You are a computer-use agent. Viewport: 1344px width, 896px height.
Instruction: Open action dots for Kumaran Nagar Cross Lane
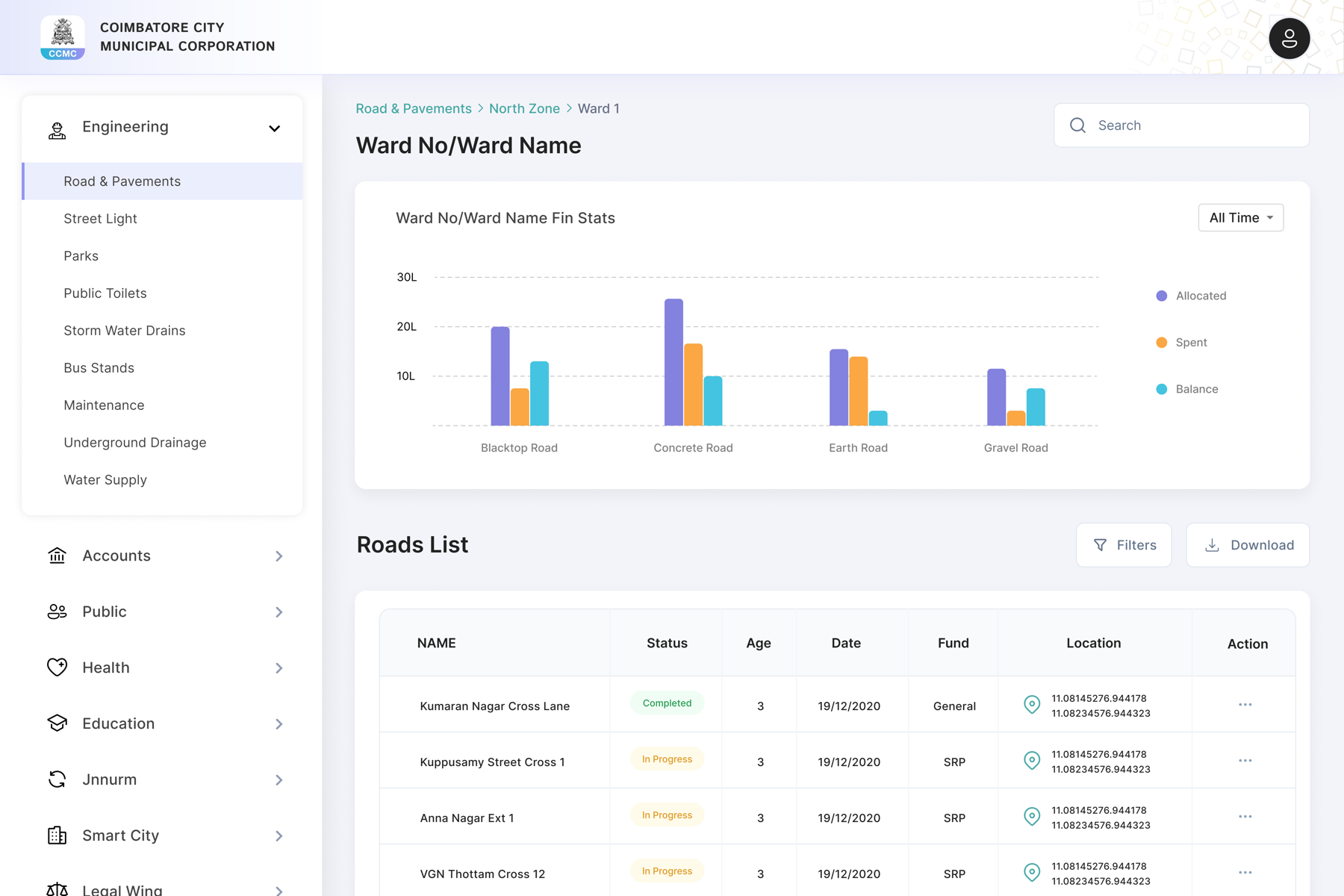(x=1245, y=705)
